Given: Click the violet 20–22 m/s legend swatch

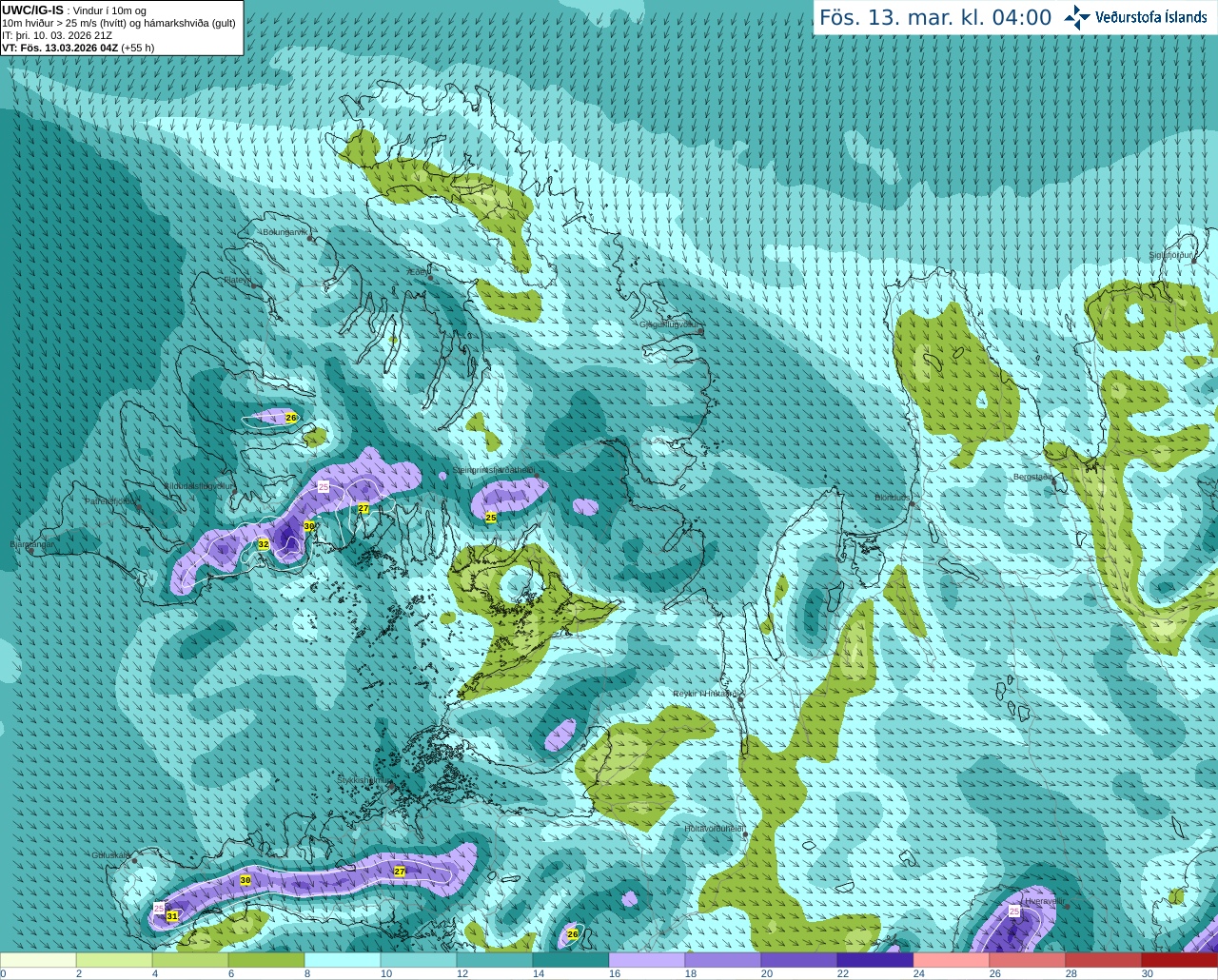Looking at the screenshot, I should click(799, 960).
